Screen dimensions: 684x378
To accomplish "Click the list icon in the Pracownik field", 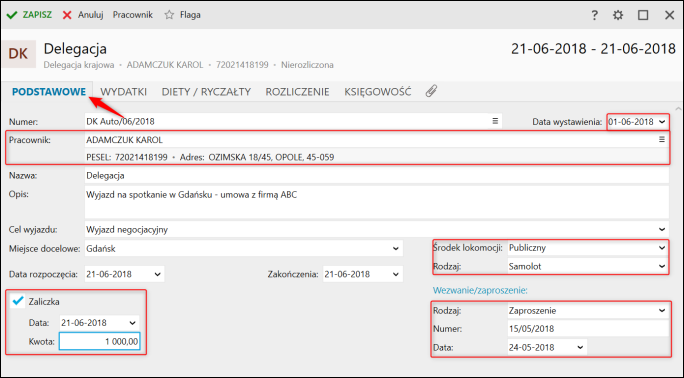I will pyautogui.click(x=662, y=140).
